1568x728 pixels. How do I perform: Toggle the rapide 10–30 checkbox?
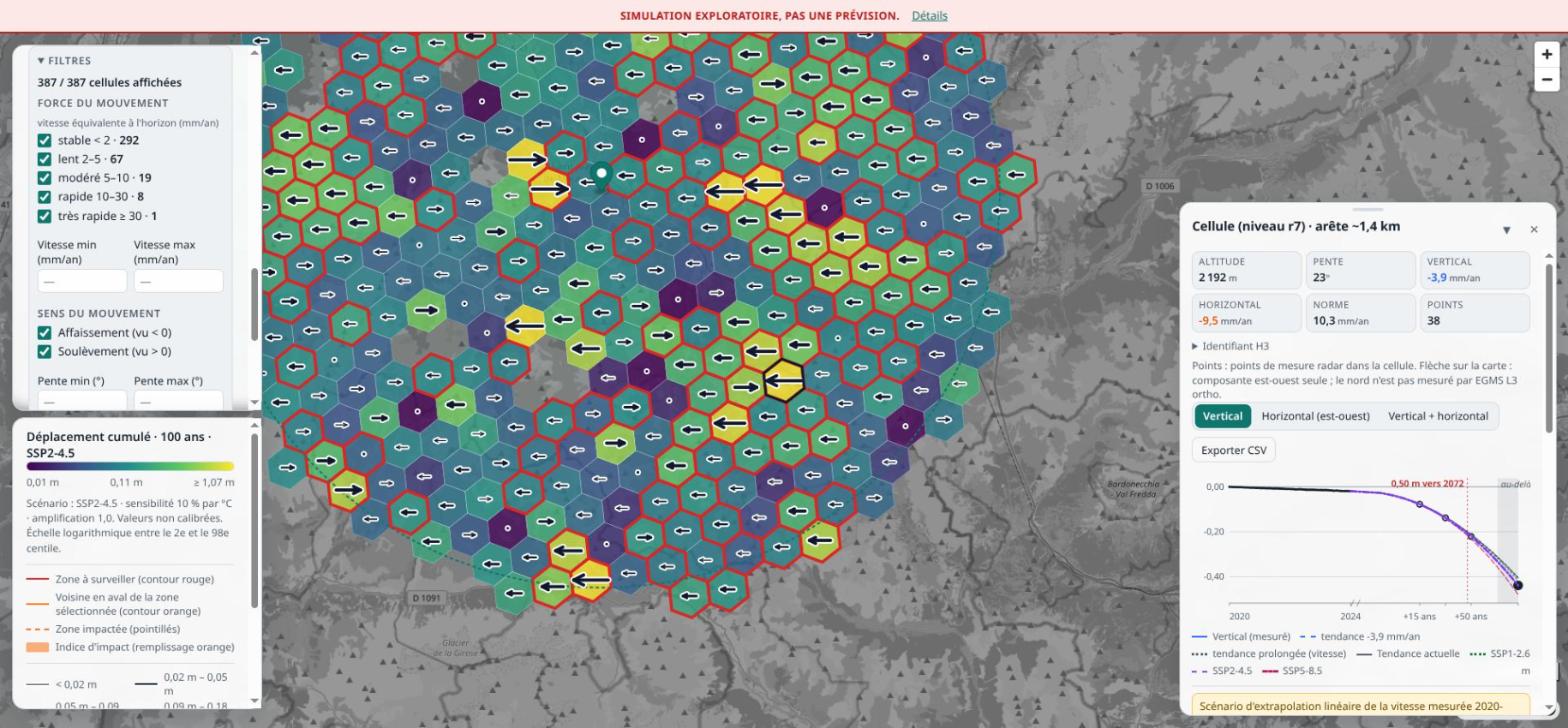pyautogui.click(x=44, y=197)
